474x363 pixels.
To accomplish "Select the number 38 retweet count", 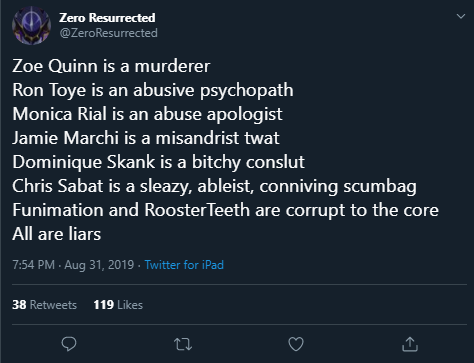I will 19,305.
